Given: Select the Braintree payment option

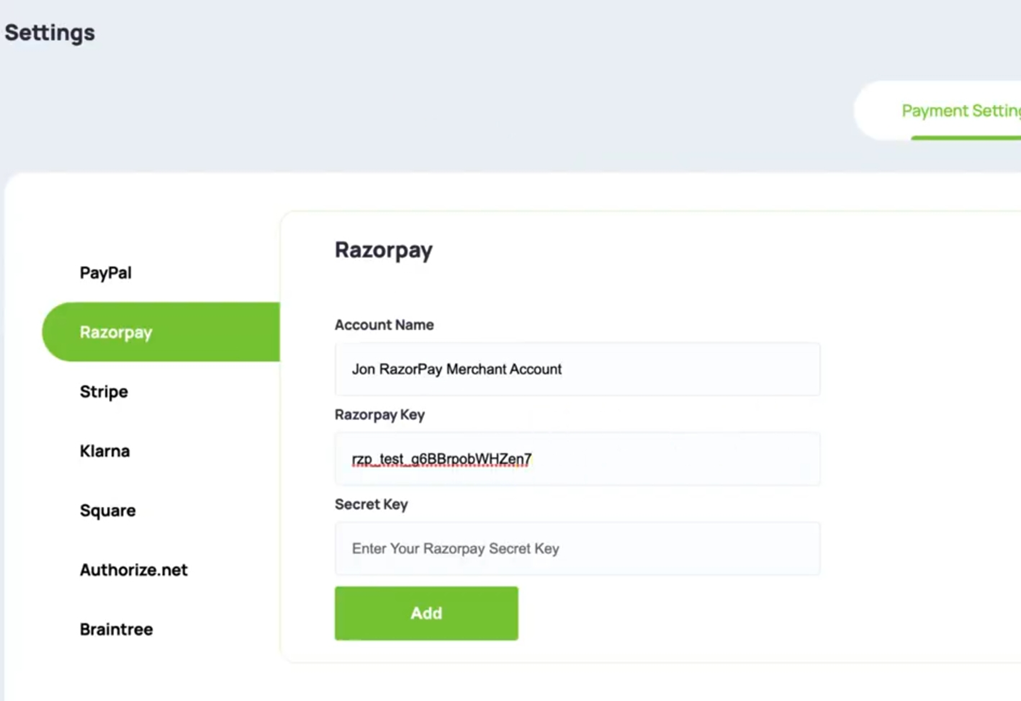Looking at the screenshot, I should point(116,629).
